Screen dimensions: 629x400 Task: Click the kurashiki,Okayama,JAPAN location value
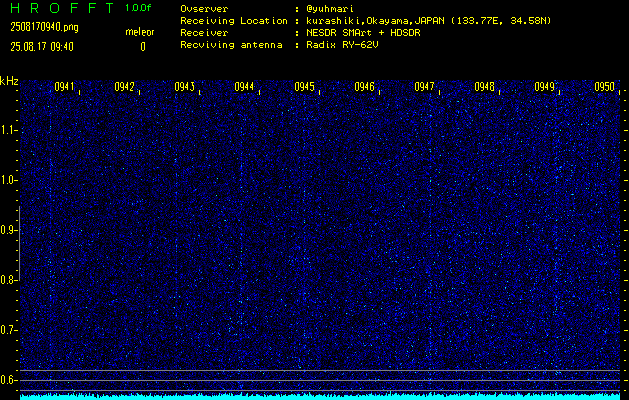pyautogui.click(x=428, y=21)
